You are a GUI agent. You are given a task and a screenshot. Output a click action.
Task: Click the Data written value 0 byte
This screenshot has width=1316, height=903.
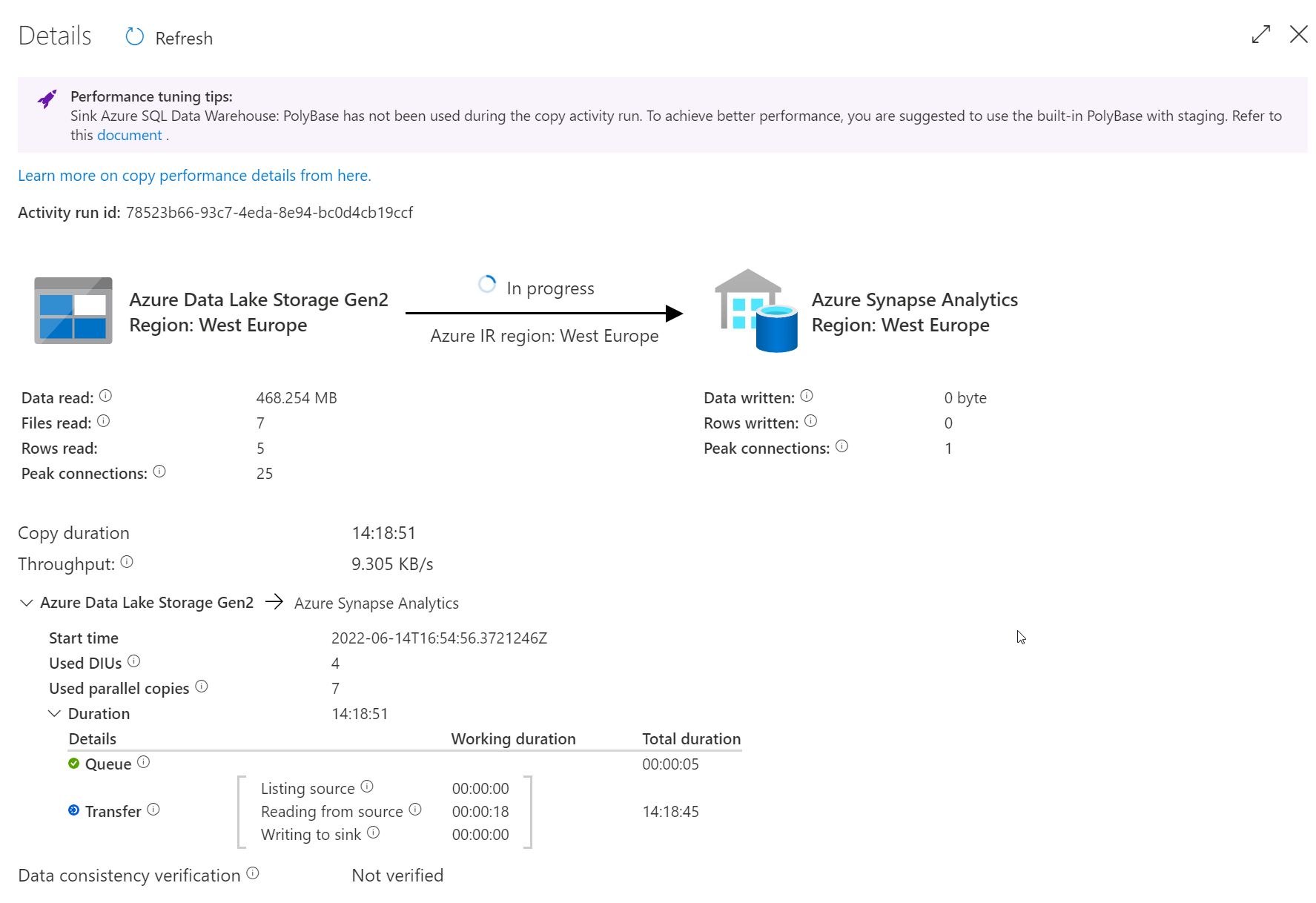point(965,398)
